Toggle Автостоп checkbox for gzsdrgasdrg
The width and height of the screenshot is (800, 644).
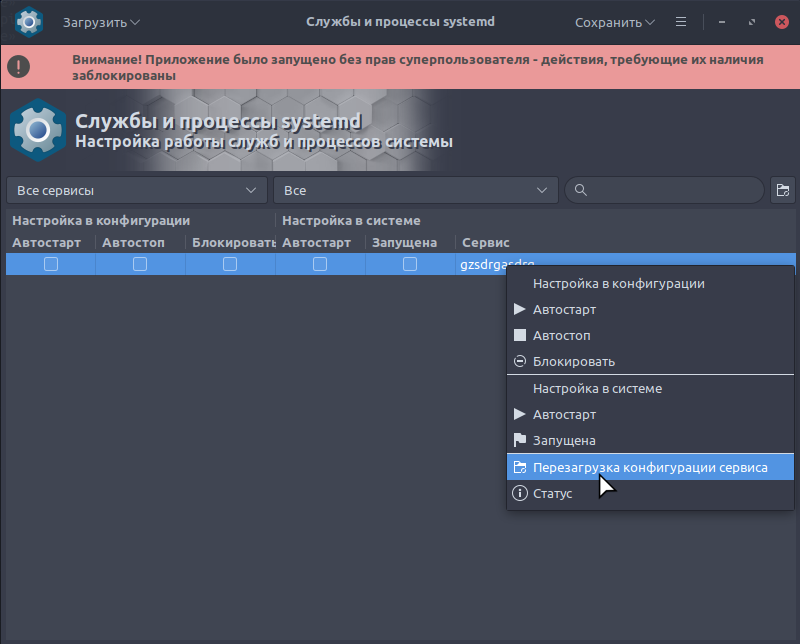tap(140, 264)
